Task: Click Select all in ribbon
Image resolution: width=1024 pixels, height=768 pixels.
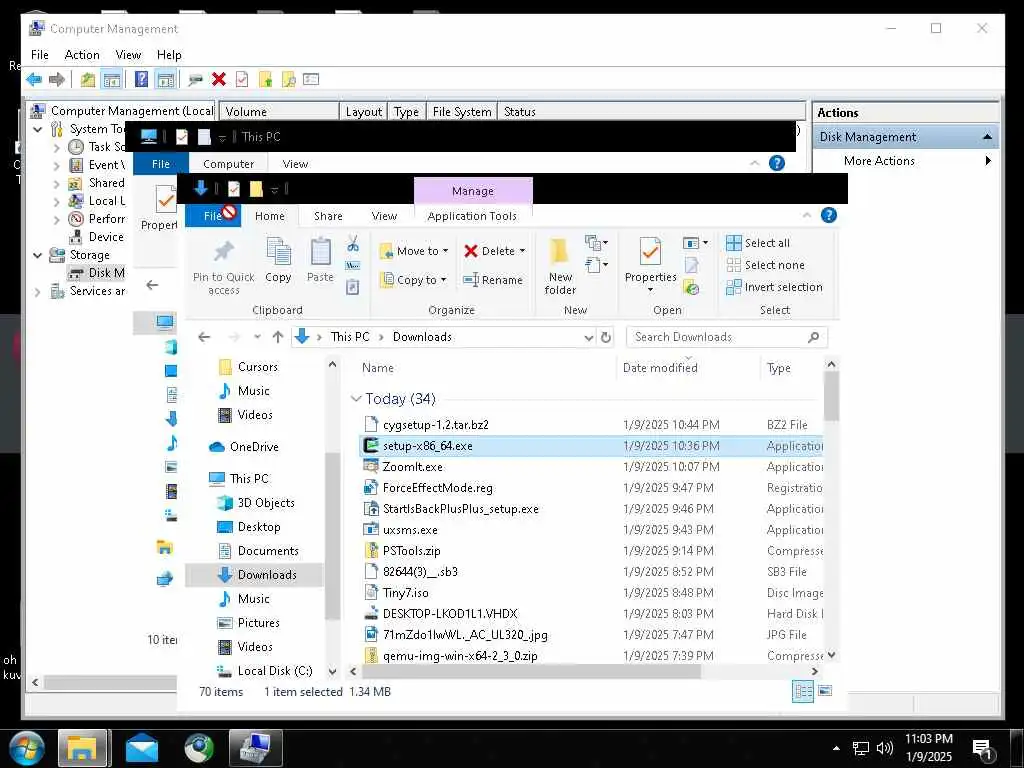Action: click(x=758, y=243)
